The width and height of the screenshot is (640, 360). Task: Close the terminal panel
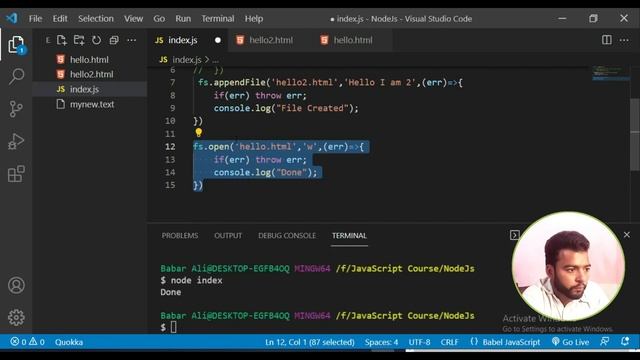(627, 235)
